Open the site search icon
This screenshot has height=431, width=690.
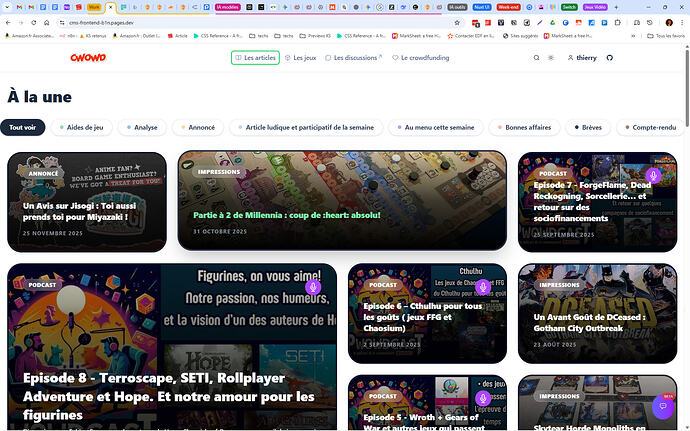(x=536, y=58)
